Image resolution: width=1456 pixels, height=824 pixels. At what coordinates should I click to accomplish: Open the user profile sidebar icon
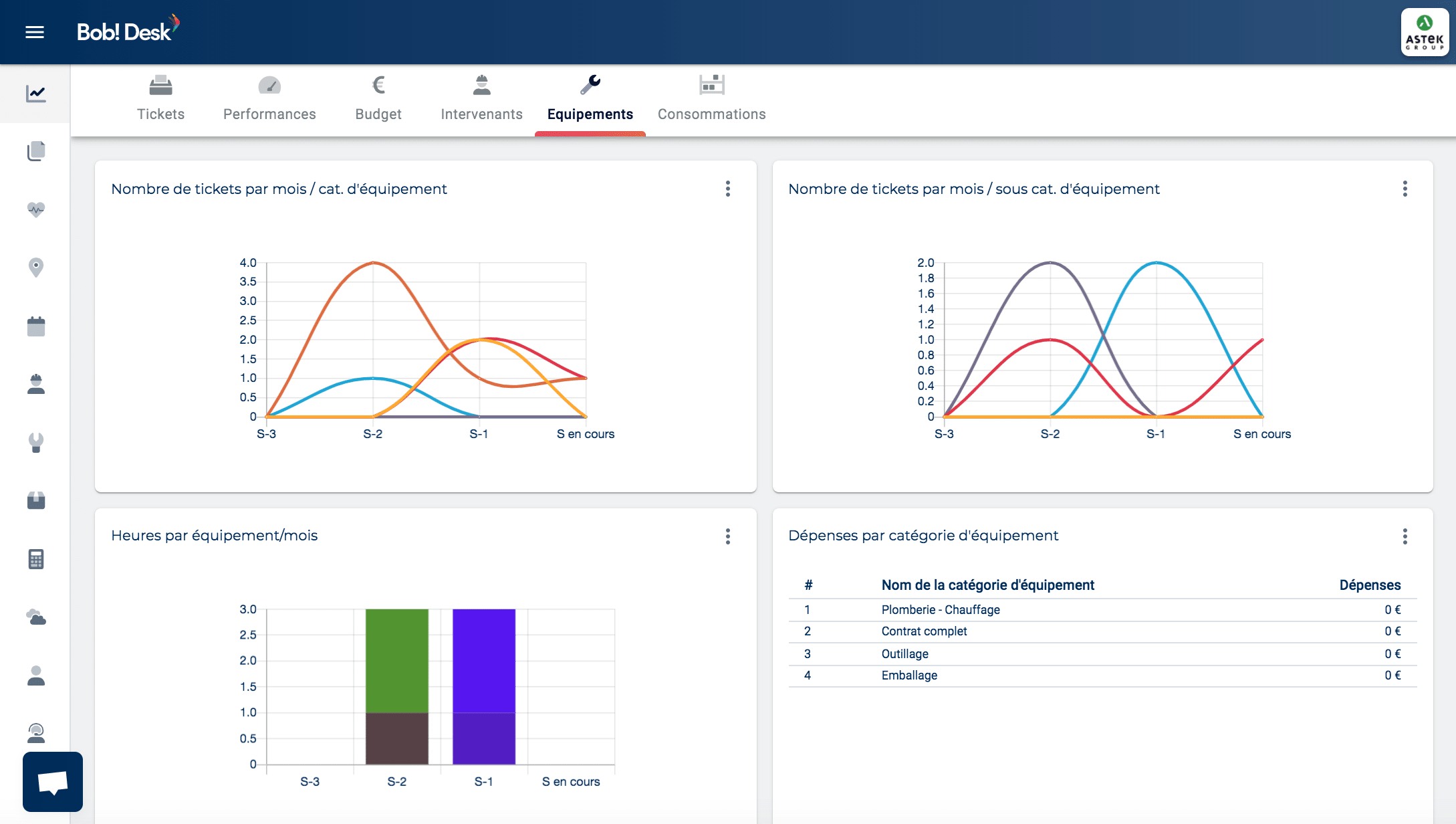[36, 676]
